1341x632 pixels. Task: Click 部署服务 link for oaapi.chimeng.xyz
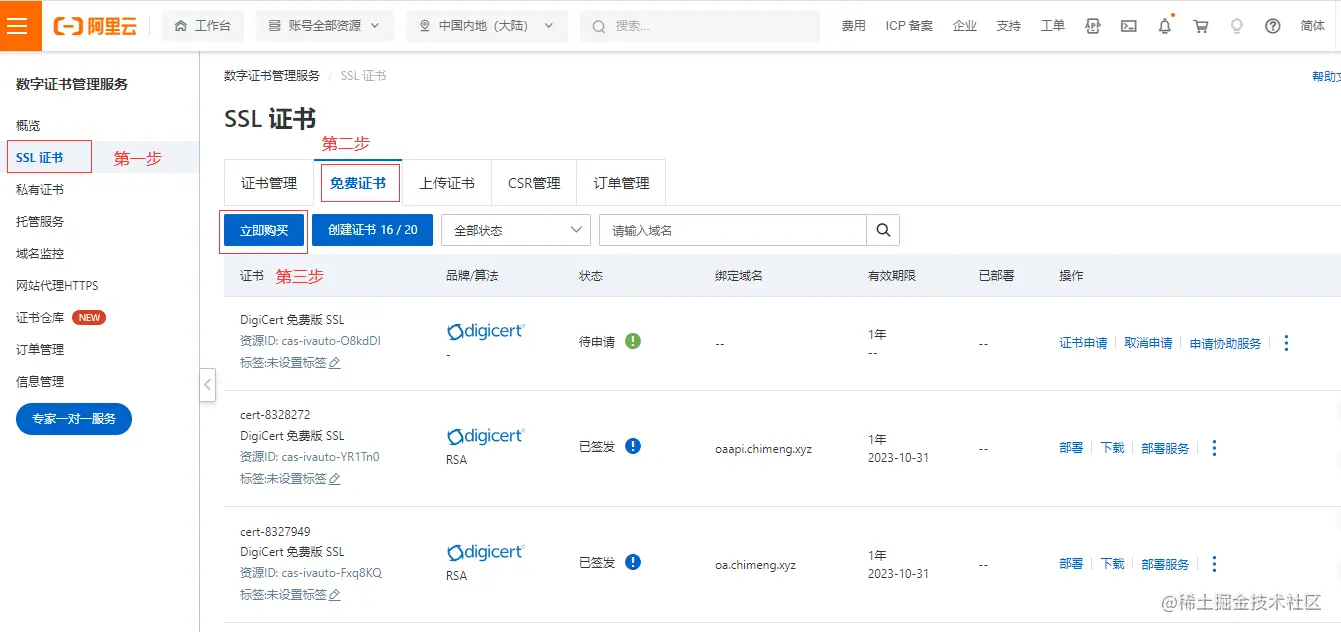(1165, 448)
